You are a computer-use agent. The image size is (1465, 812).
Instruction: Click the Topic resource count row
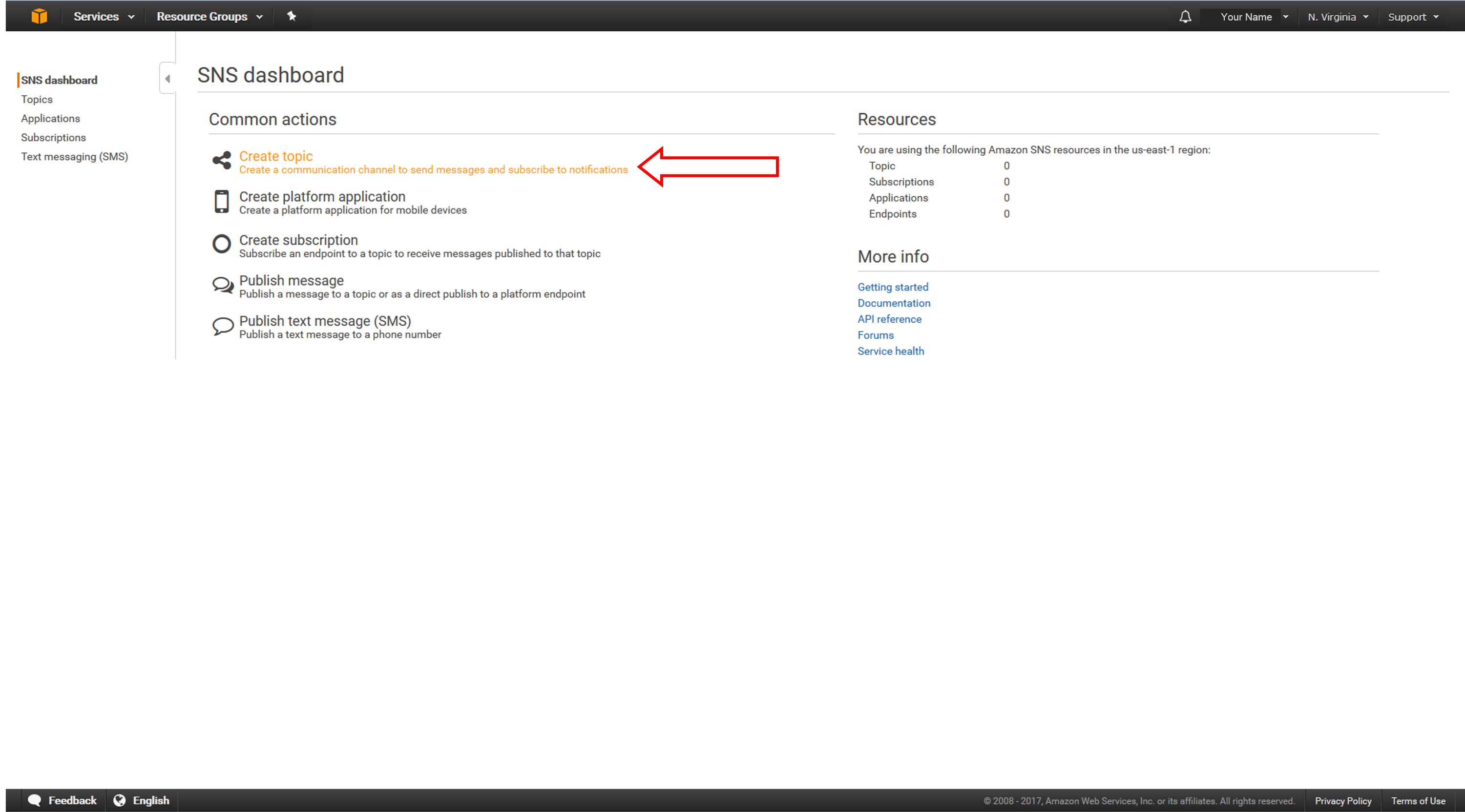click(x=940, y=166)
